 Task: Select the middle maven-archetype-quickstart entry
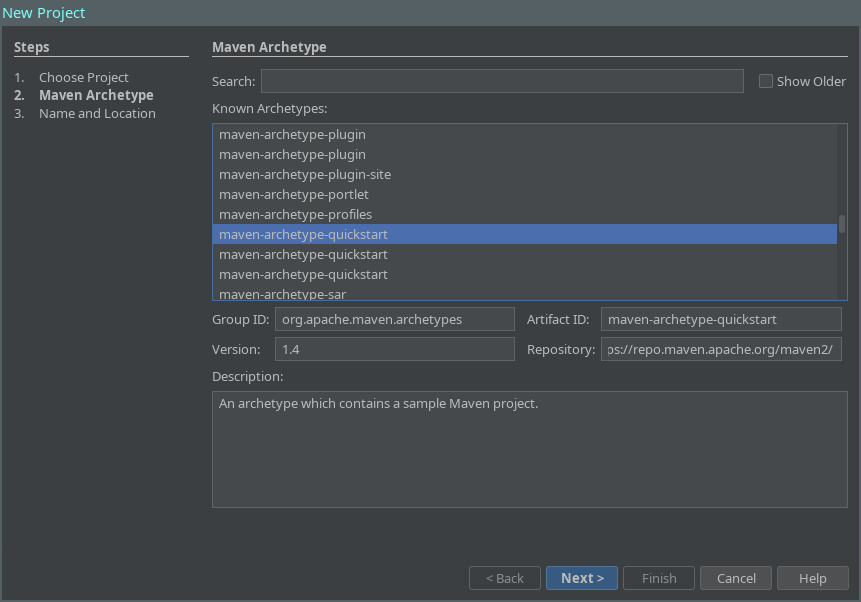point(303,254)
